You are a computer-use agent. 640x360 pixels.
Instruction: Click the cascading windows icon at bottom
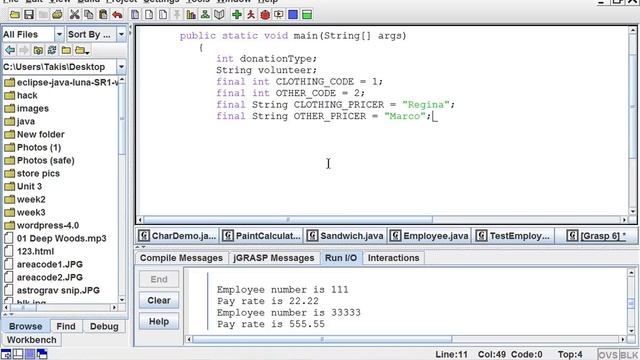pyautogui.click(x=42, y=354)
